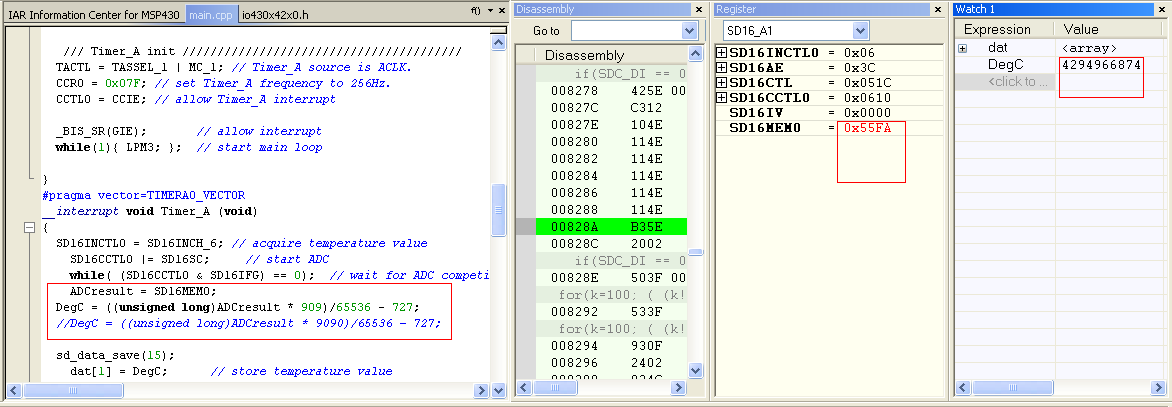Close the editor window tab

(502, 10)
